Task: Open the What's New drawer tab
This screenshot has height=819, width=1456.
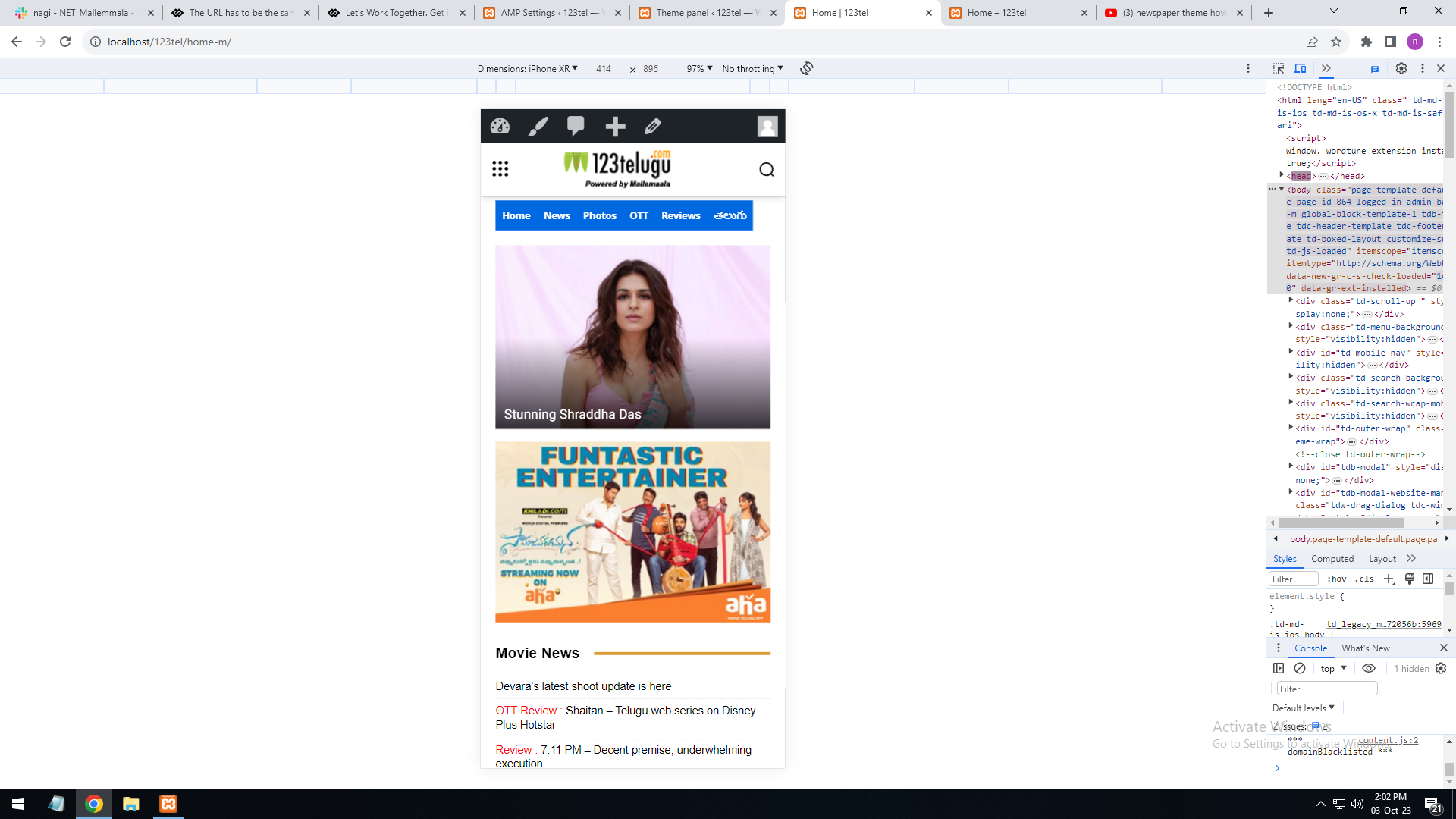Action: point(1366,648)
